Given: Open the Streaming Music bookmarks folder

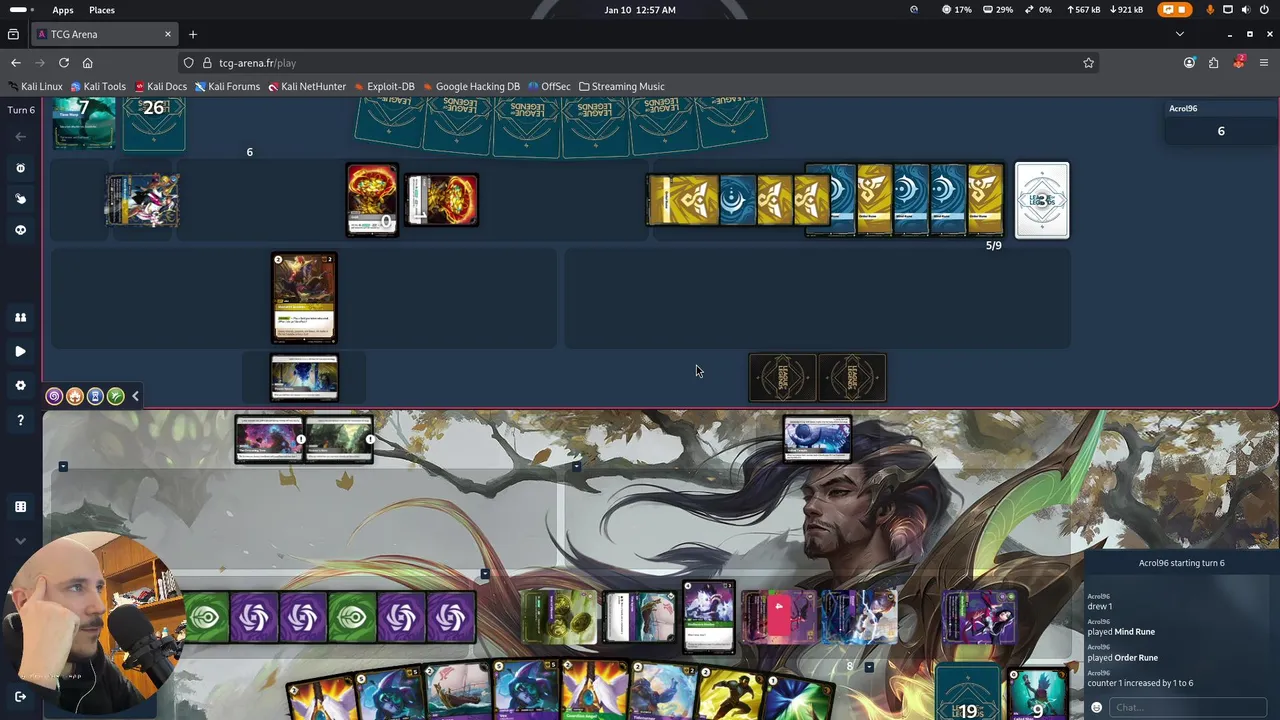Looking at the screenshot, I should coord(621,86).
